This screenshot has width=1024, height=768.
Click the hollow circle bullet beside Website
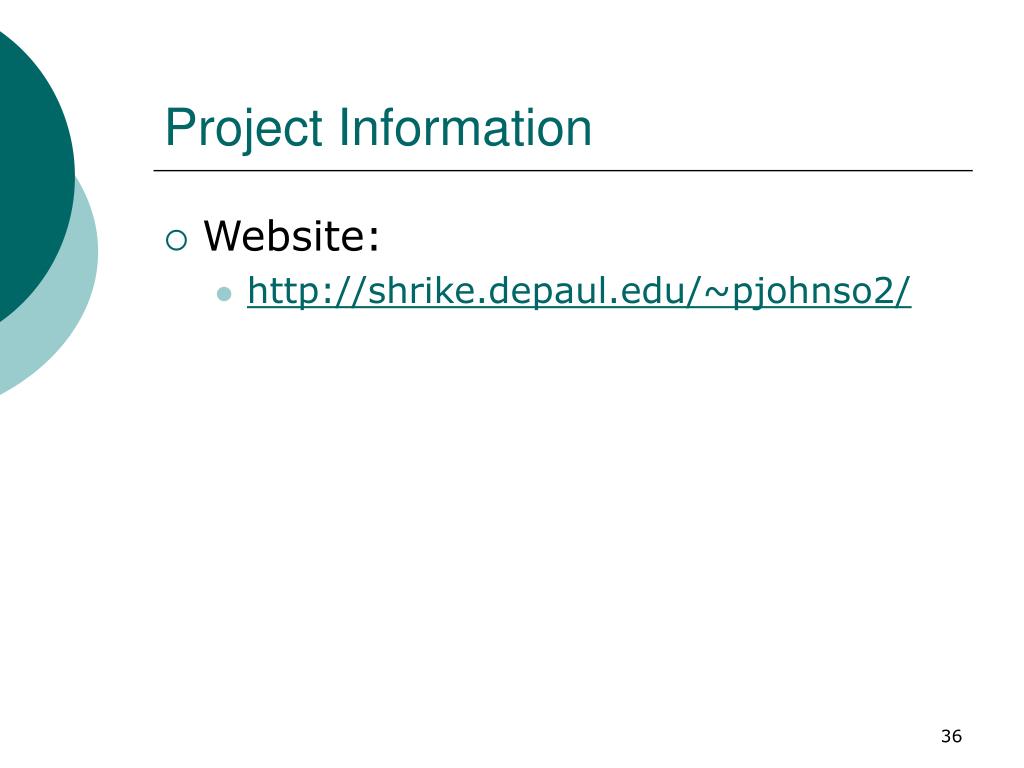176,240
